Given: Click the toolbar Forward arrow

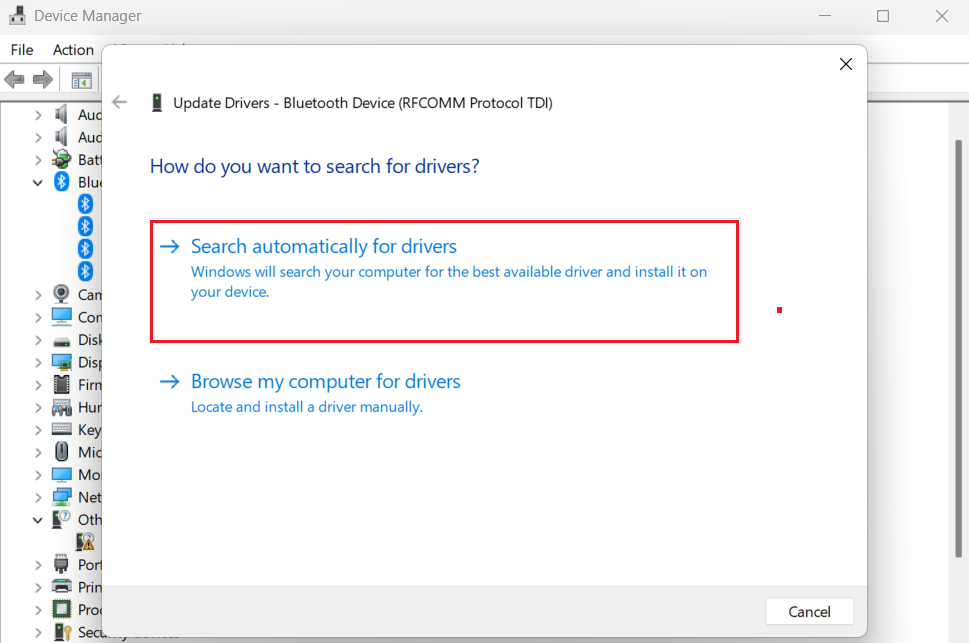Looking at the screenshot, I should (x=43, y=79).
